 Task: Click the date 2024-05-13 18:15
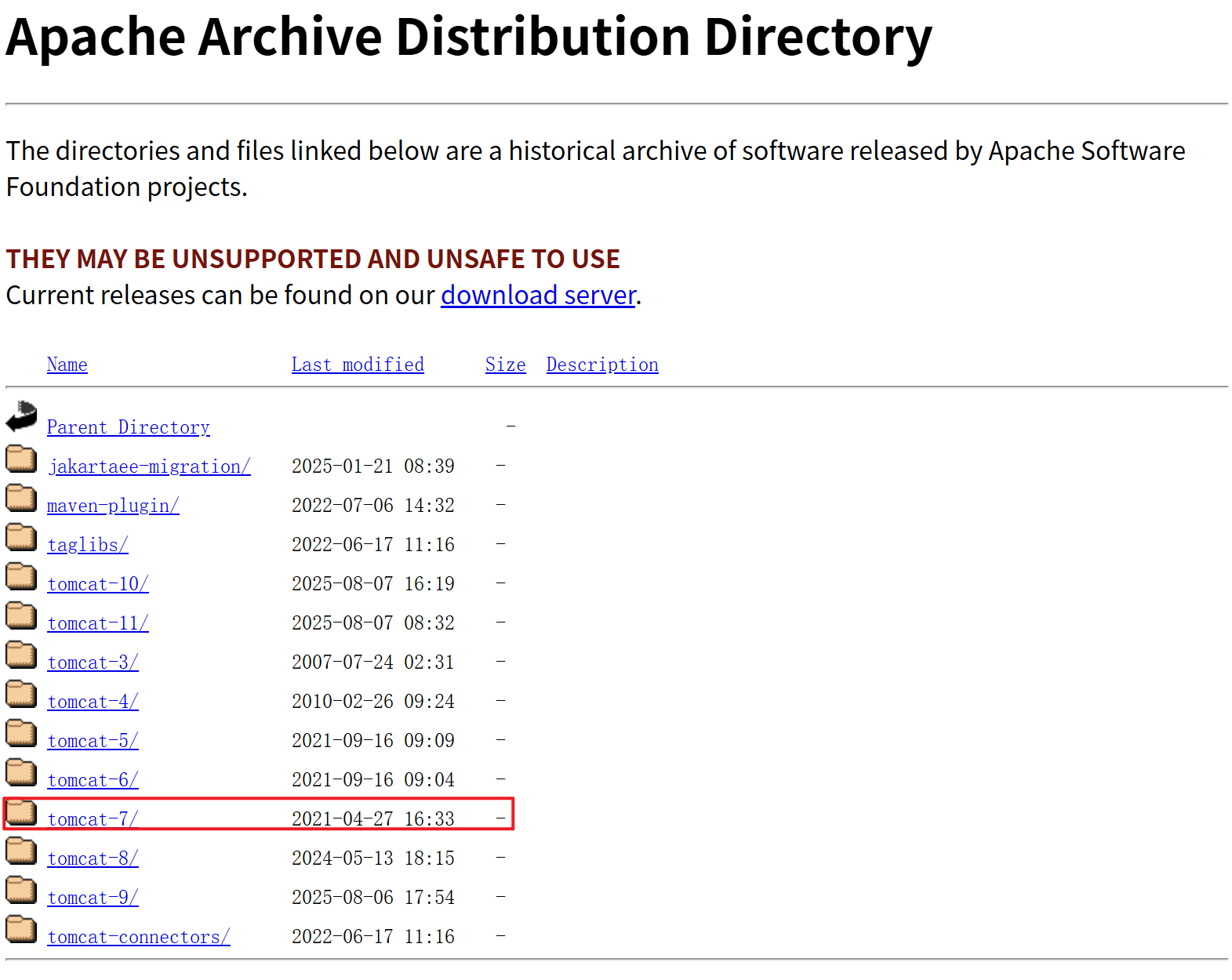coord(373,858)
